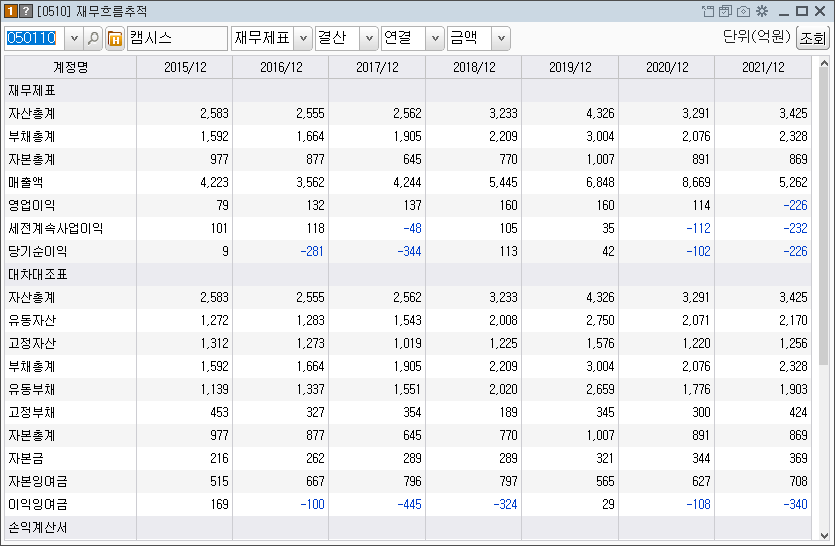The height and width of the screenshot is (546, 835).
Task: Click the vertical scrollbar thumb
Action: point(824,216)
